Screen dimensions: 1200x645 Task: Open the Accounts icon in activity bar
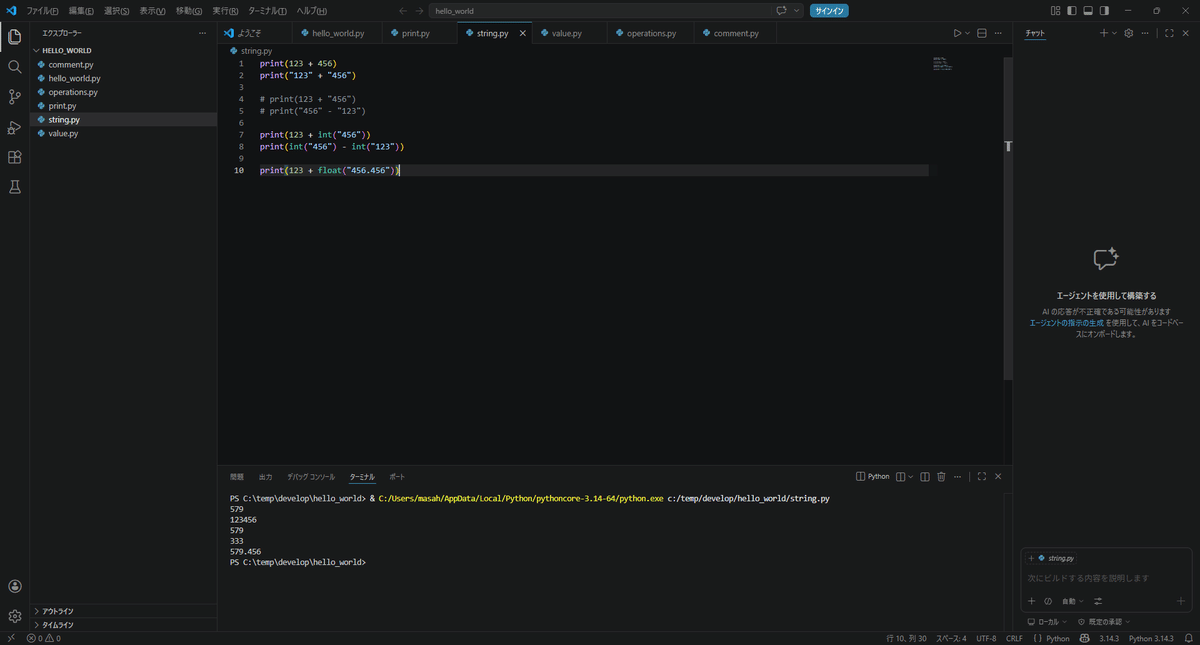14,587
